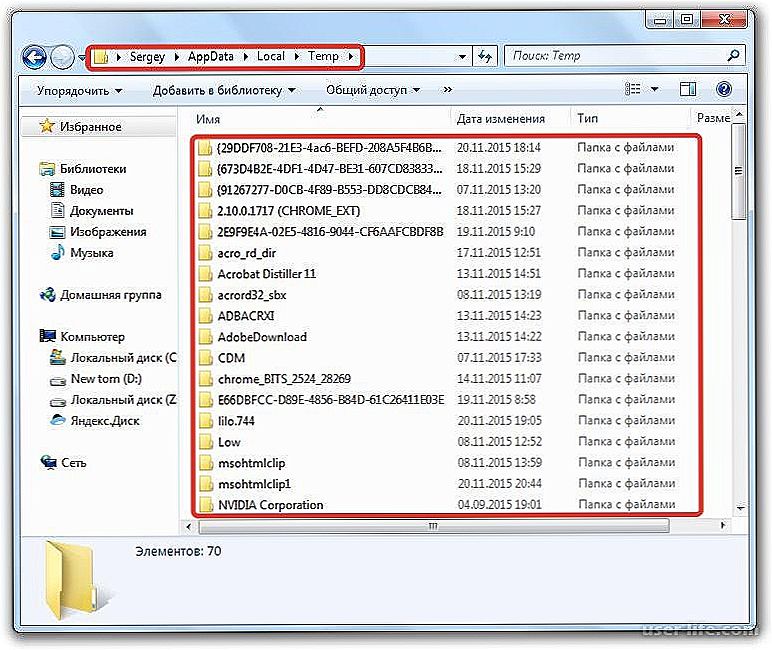Click the change view icon

tap(633, 89)
